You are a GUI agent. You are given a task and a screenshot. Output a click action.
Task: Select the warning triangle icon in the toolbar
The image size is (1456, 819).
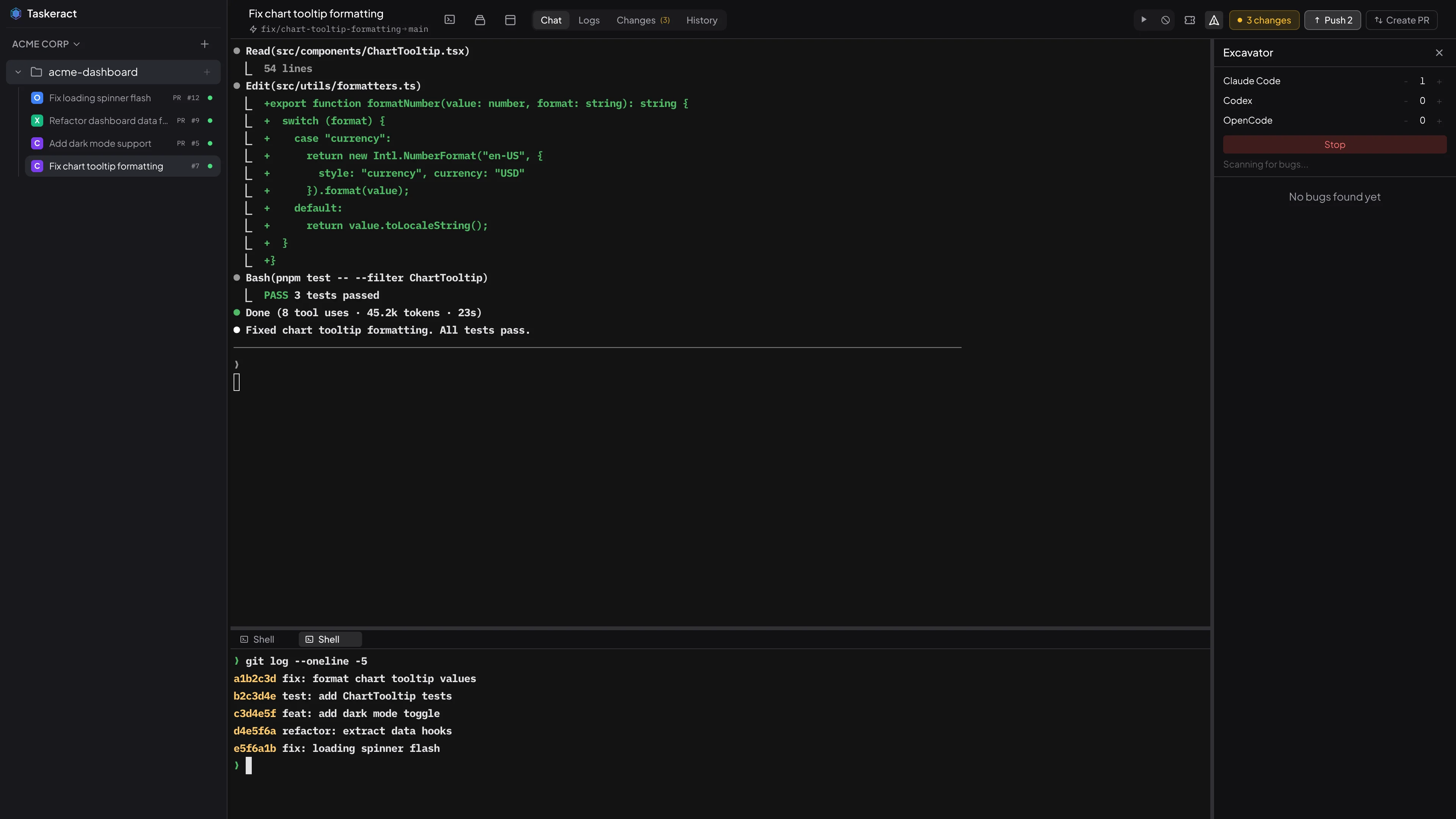tap(1213, 20)
